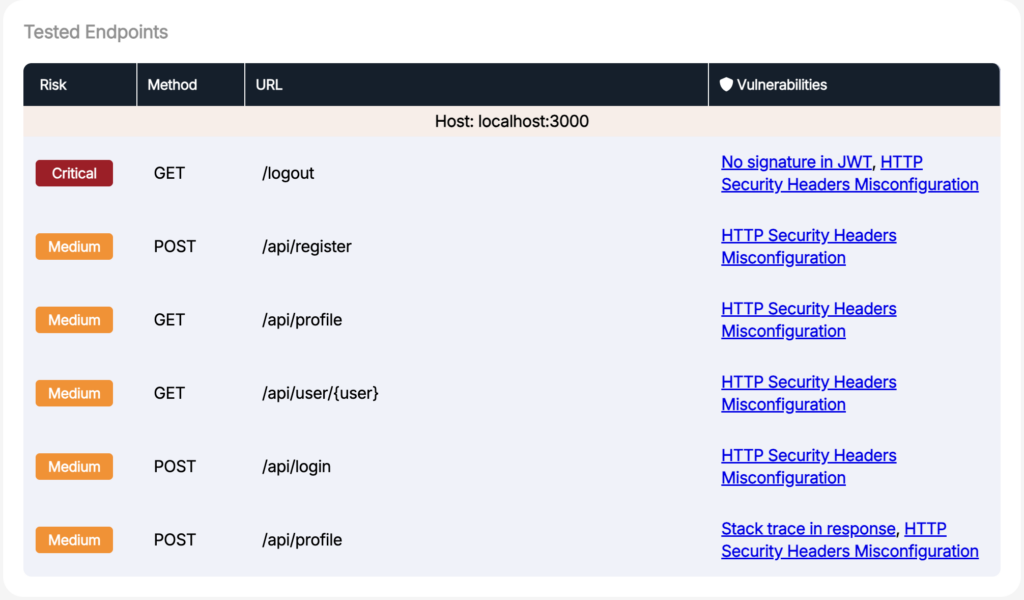
Task: Click the 'Host: localhost:3000' group row
Action: tap(511, 121)
